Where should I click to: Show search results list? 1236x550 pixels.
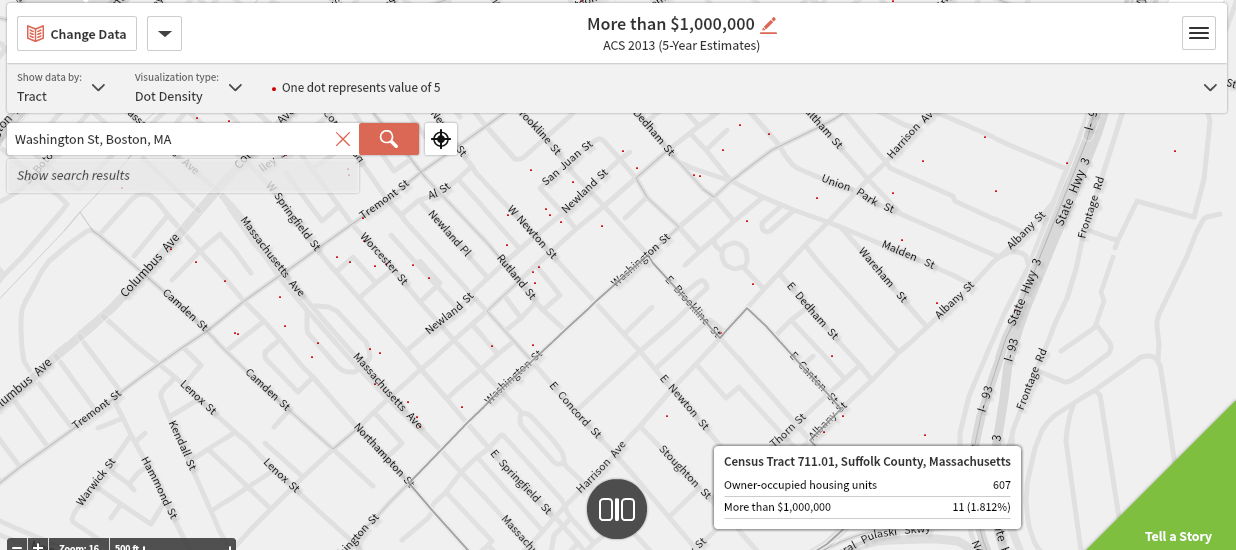tap(182, 175)
